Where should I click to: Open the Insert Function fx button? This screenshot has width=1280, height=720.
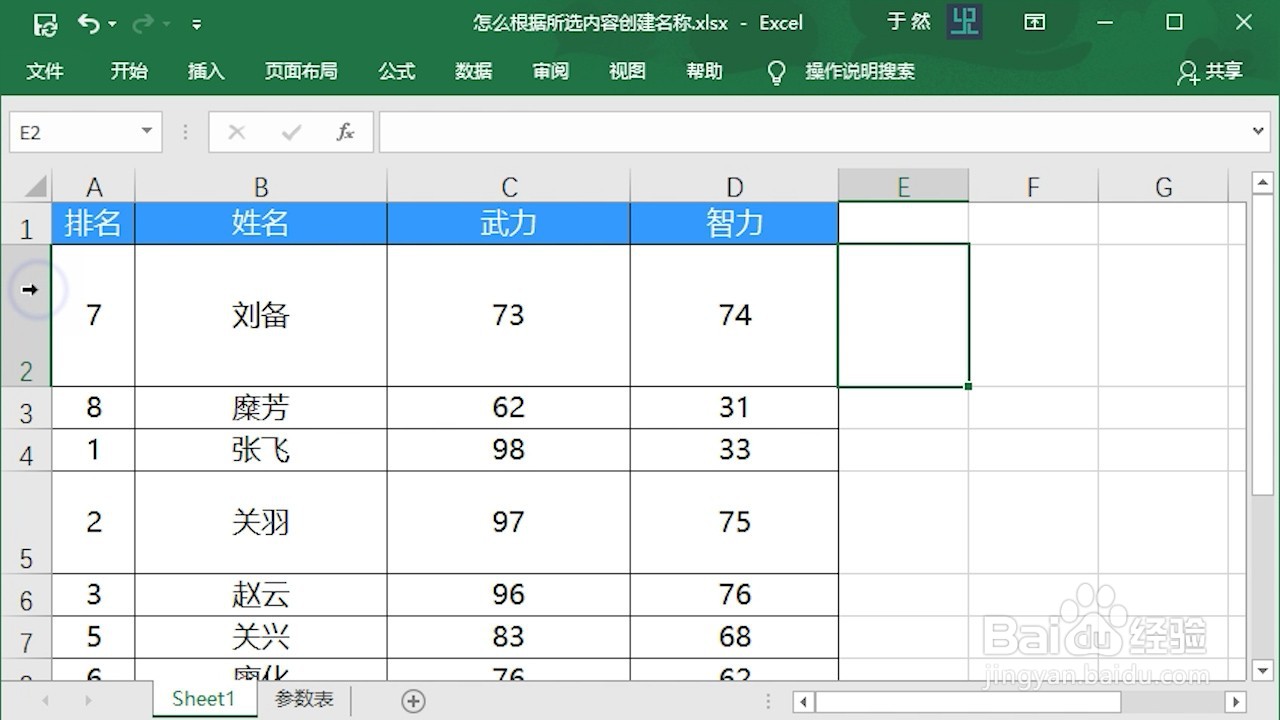pyautogui.click(x=345, y=131)
